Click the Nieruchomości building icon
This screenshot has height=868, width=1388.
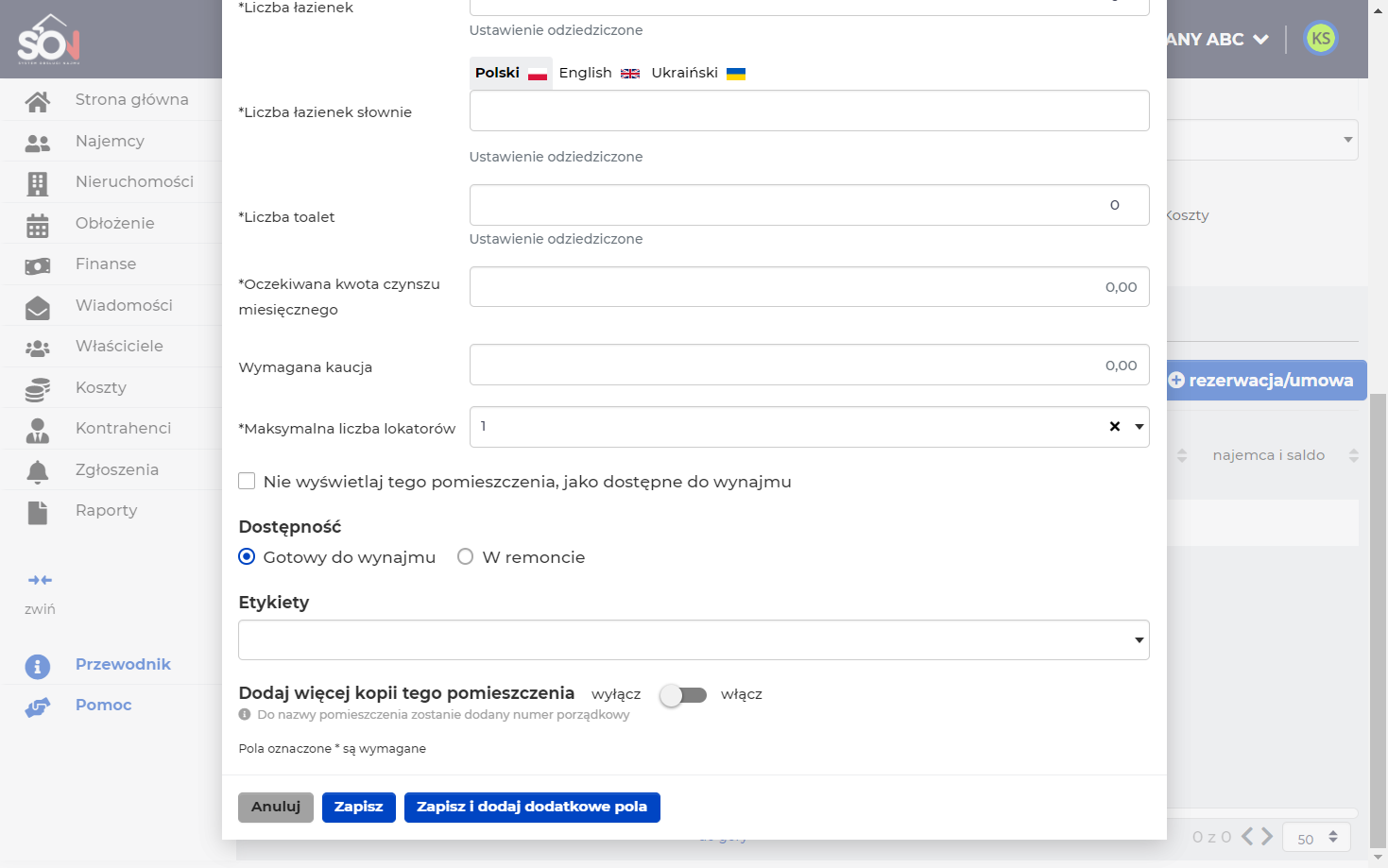pyautogui.click(x=38, y=183)
